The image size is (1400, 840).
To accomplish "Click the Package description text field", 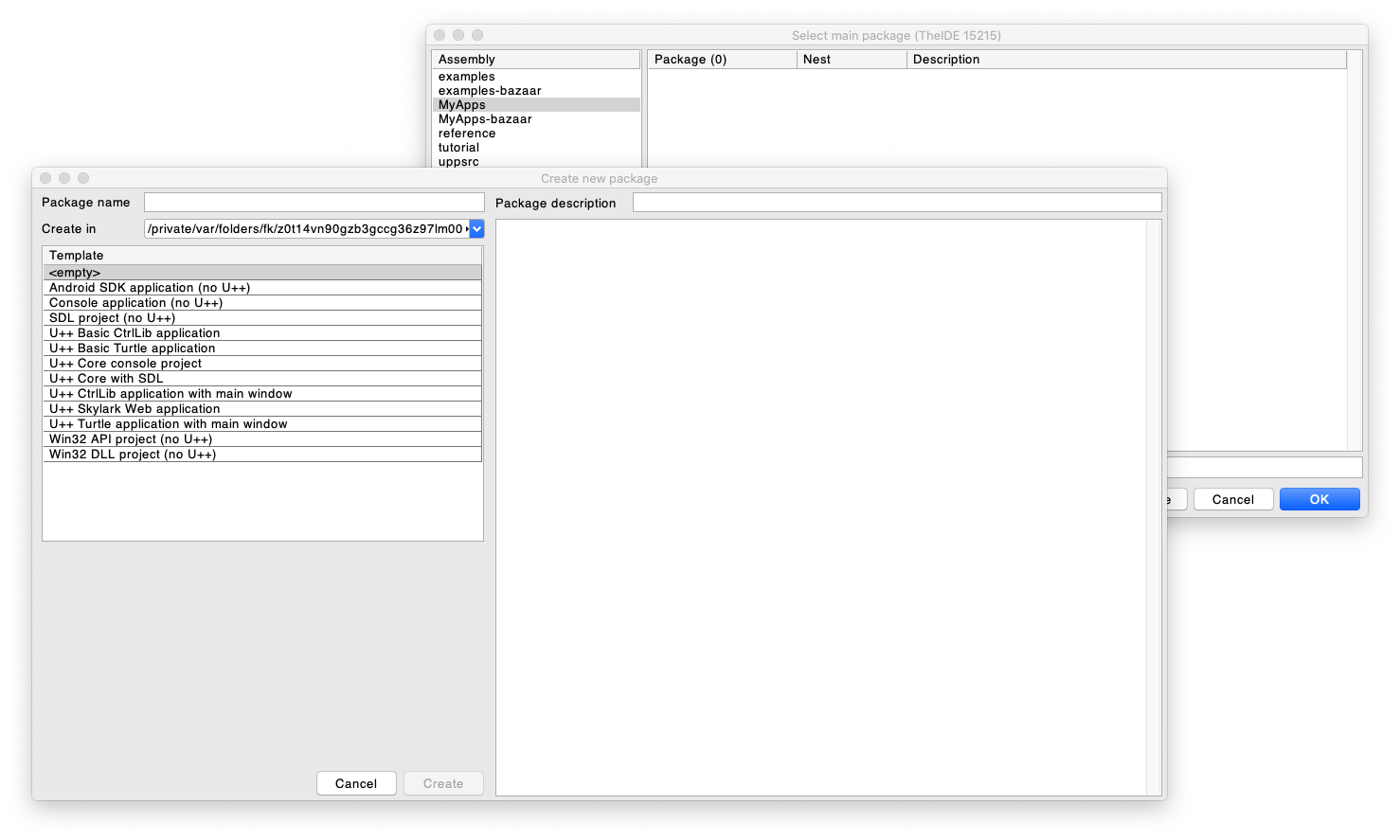I will 896,203.
